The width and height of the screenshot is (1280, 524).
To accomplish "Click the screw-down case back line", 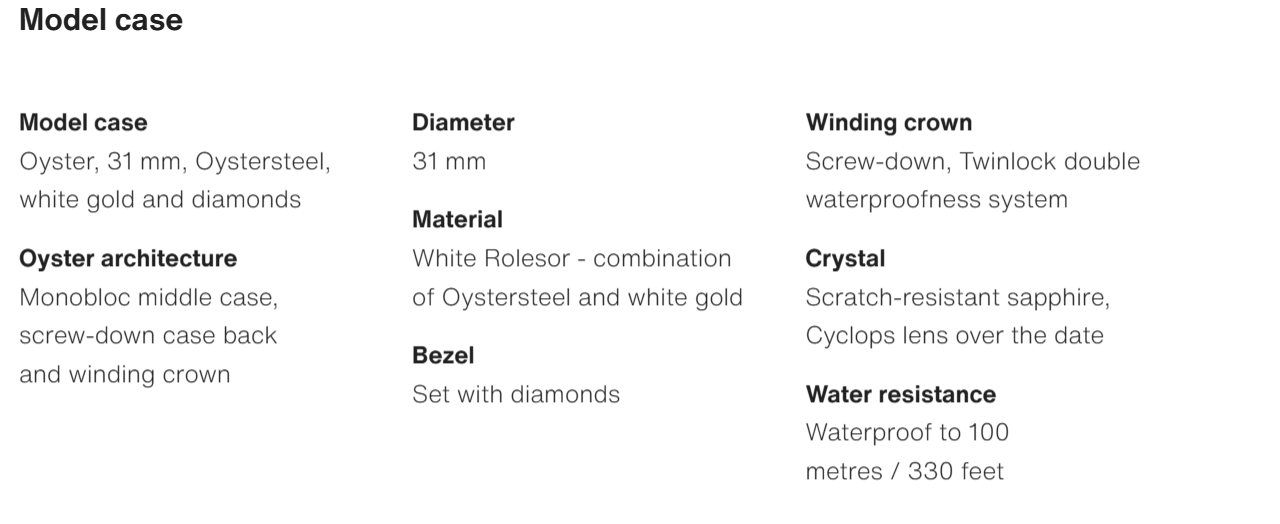I will pyautogui.click(x=148, y=336).
